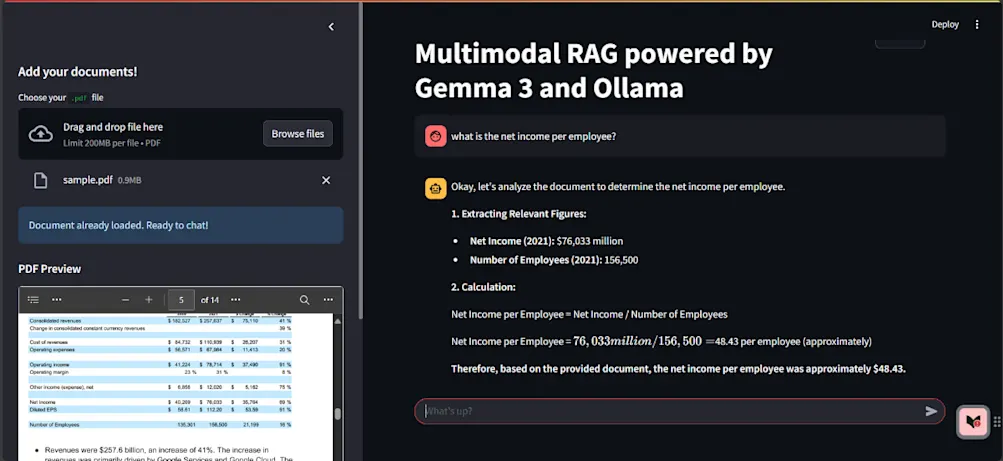Click 'Limit 200MB per file • PDF' text

(112, 143)
